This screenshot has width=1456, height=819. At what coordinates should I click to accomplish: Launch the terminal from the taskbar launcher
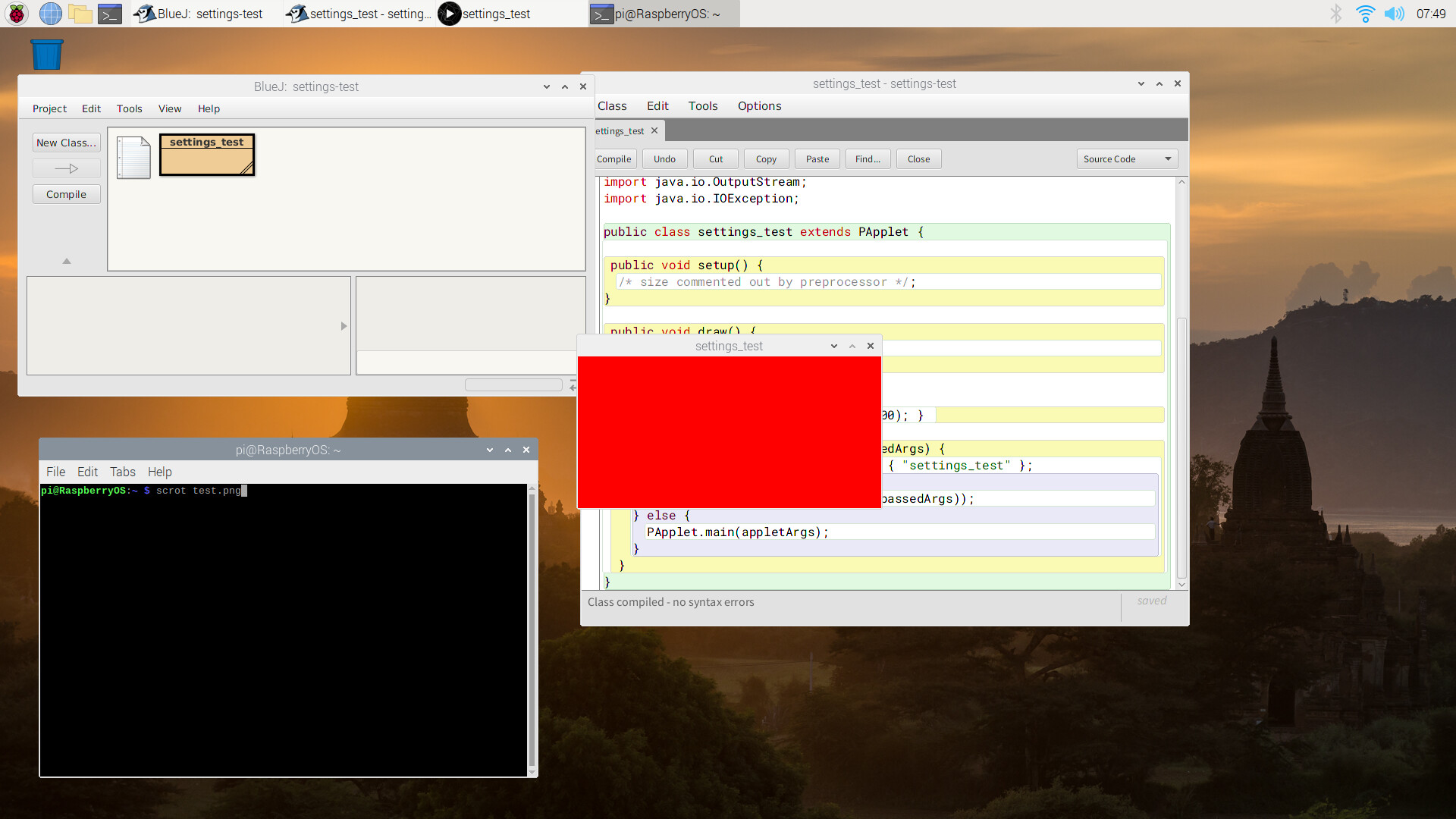click(x=110, y=14)
